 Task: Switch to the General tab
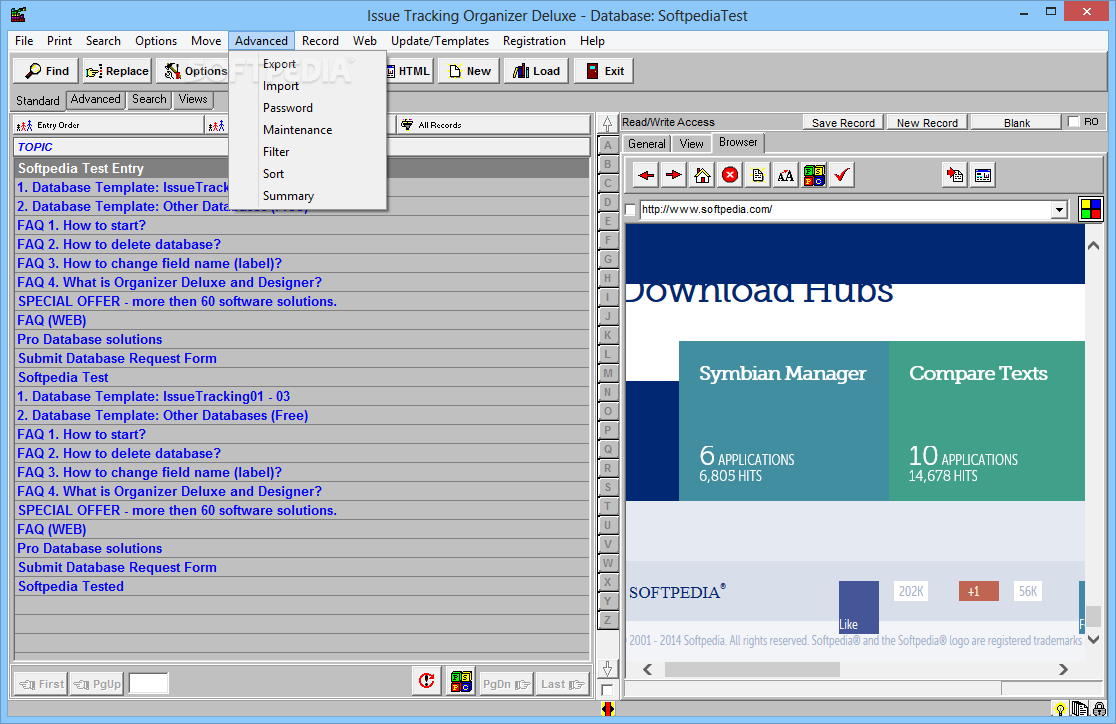click(646, 144)
